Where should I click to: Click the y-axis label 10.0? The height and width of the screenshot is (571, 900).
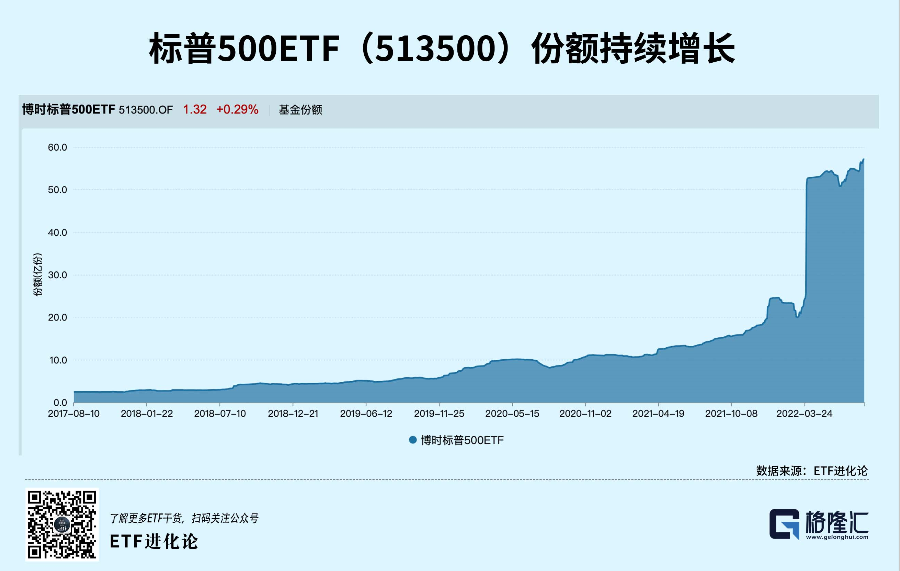[x=58, y=361]
